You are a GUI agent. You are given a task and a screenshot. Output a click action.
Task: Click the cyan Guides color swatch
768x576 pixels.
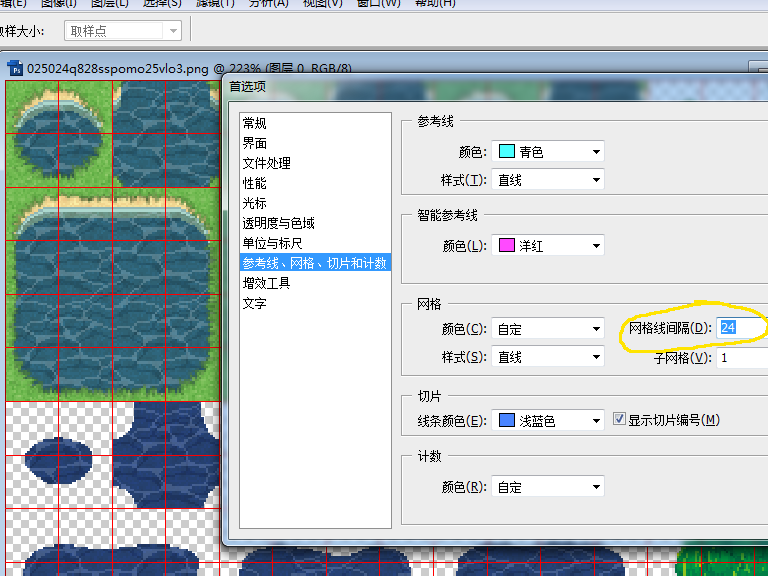(x=506, y=151)
